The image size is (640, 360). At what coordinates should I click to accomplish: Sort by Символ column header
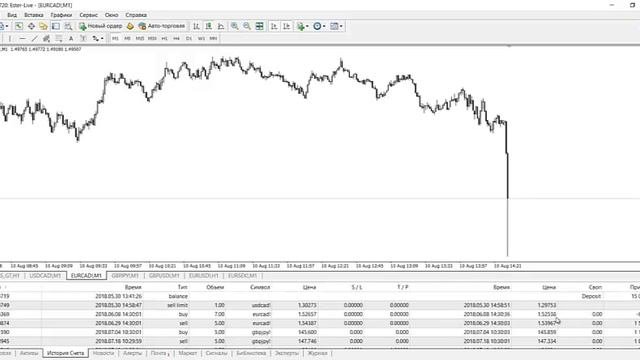point(260,287)
